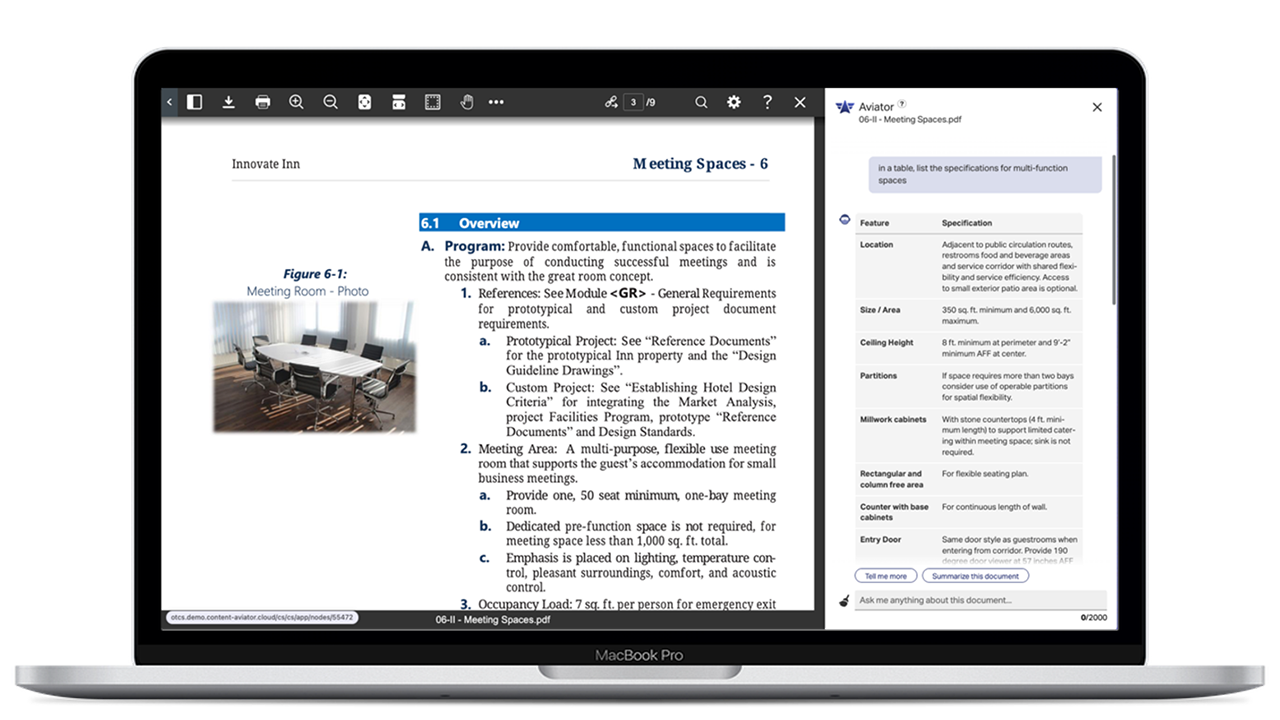Print the document
The image size is (1280, 720).
coord(263,102)
